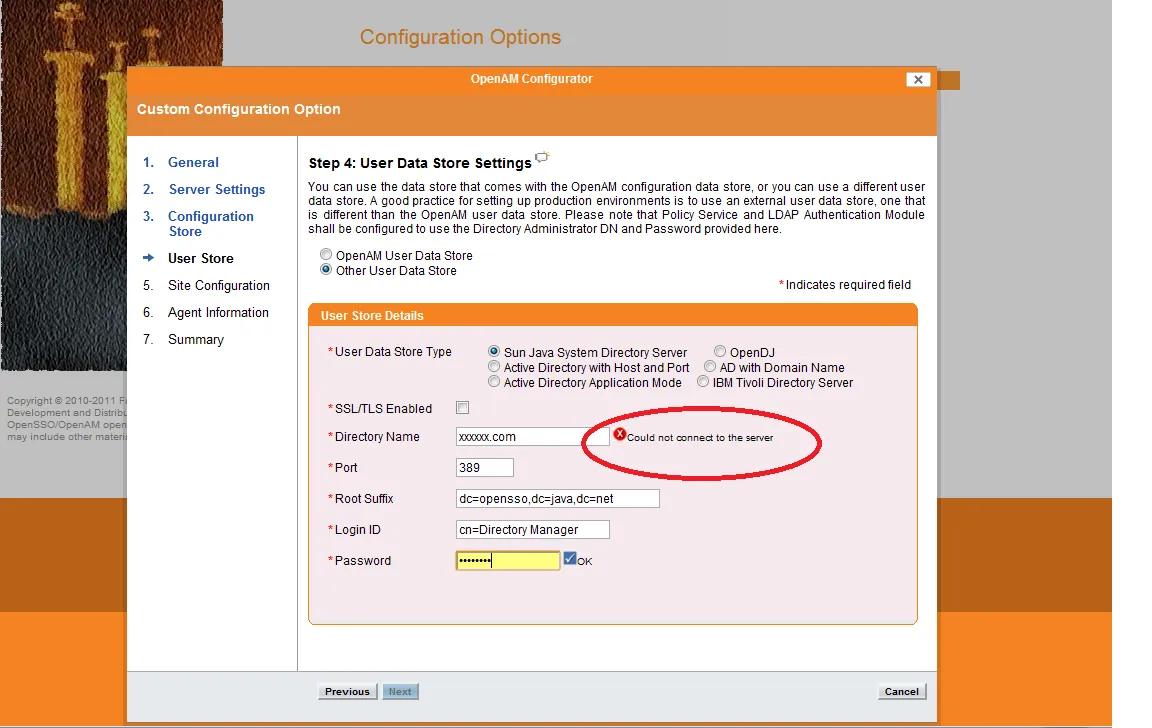
Task: Click Summary step in sidebar
Action: click(x=195, y=340)
